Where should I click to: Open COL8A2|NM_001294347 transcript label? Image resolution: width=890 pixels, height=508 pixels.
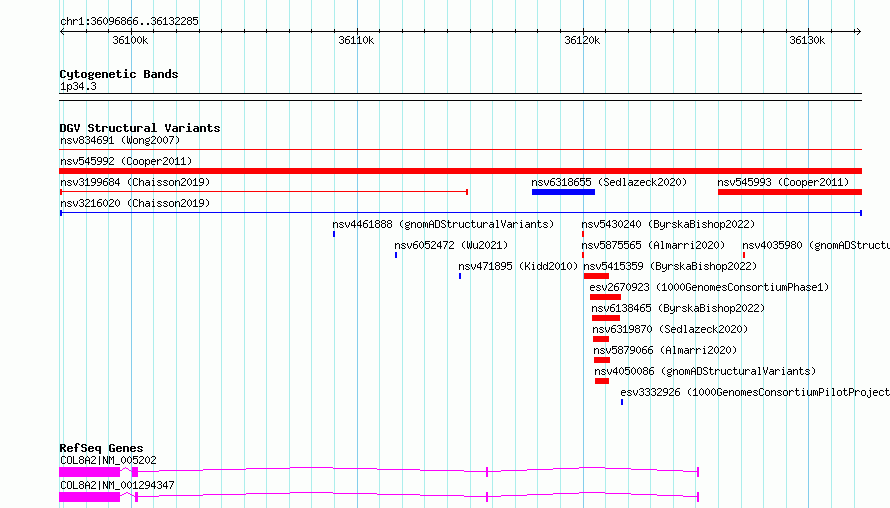pyautogui.click(x=117, y=485)
